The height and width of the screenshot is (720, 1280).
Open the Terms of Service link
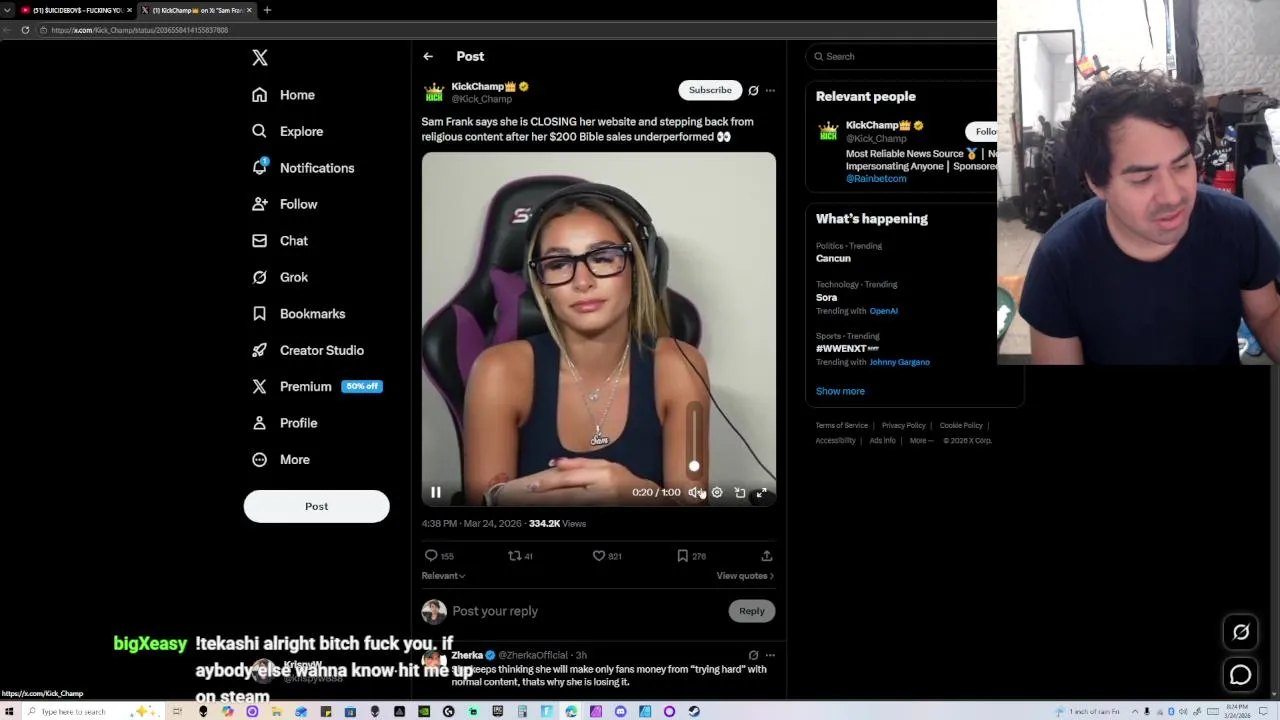pos(842,426)
